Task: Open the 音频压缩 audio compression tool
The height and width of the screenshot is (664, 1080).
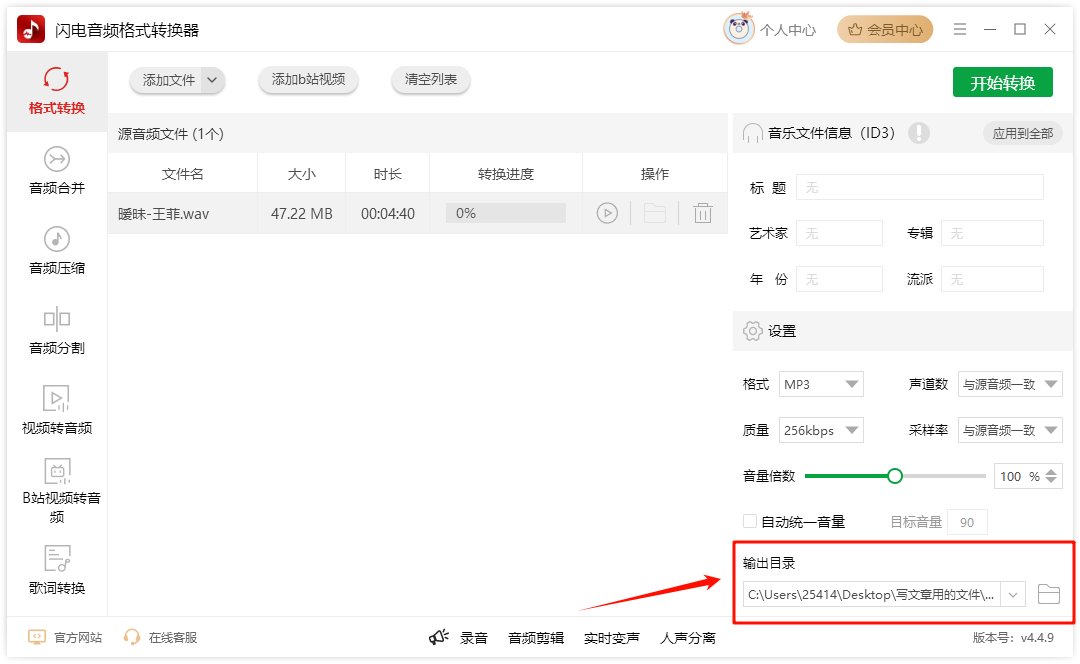Action: (56, 251)
